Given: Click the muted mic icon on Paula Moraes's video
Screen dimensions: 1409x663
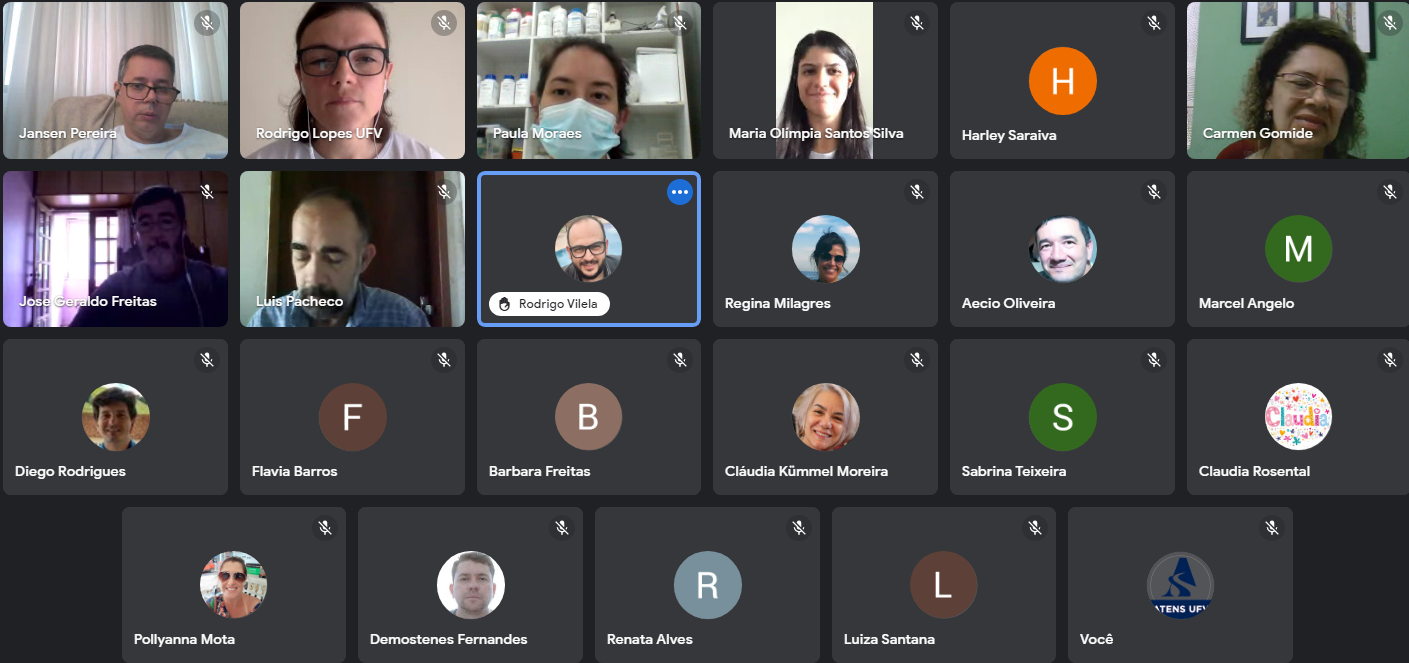Looking at the screenshot, I should 680,23.
